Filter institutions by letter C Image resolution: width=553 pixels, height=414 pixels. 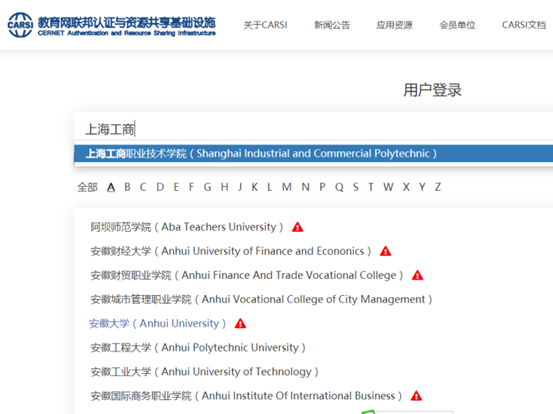pos(143,187)
